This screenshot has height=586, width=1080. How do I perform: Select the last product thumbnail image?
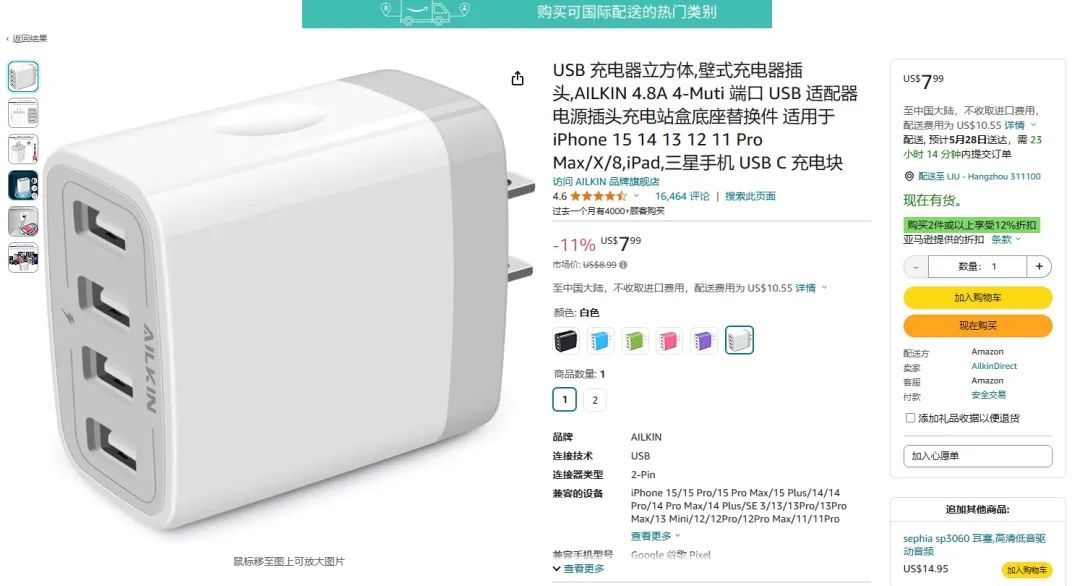tap(23, 258)
